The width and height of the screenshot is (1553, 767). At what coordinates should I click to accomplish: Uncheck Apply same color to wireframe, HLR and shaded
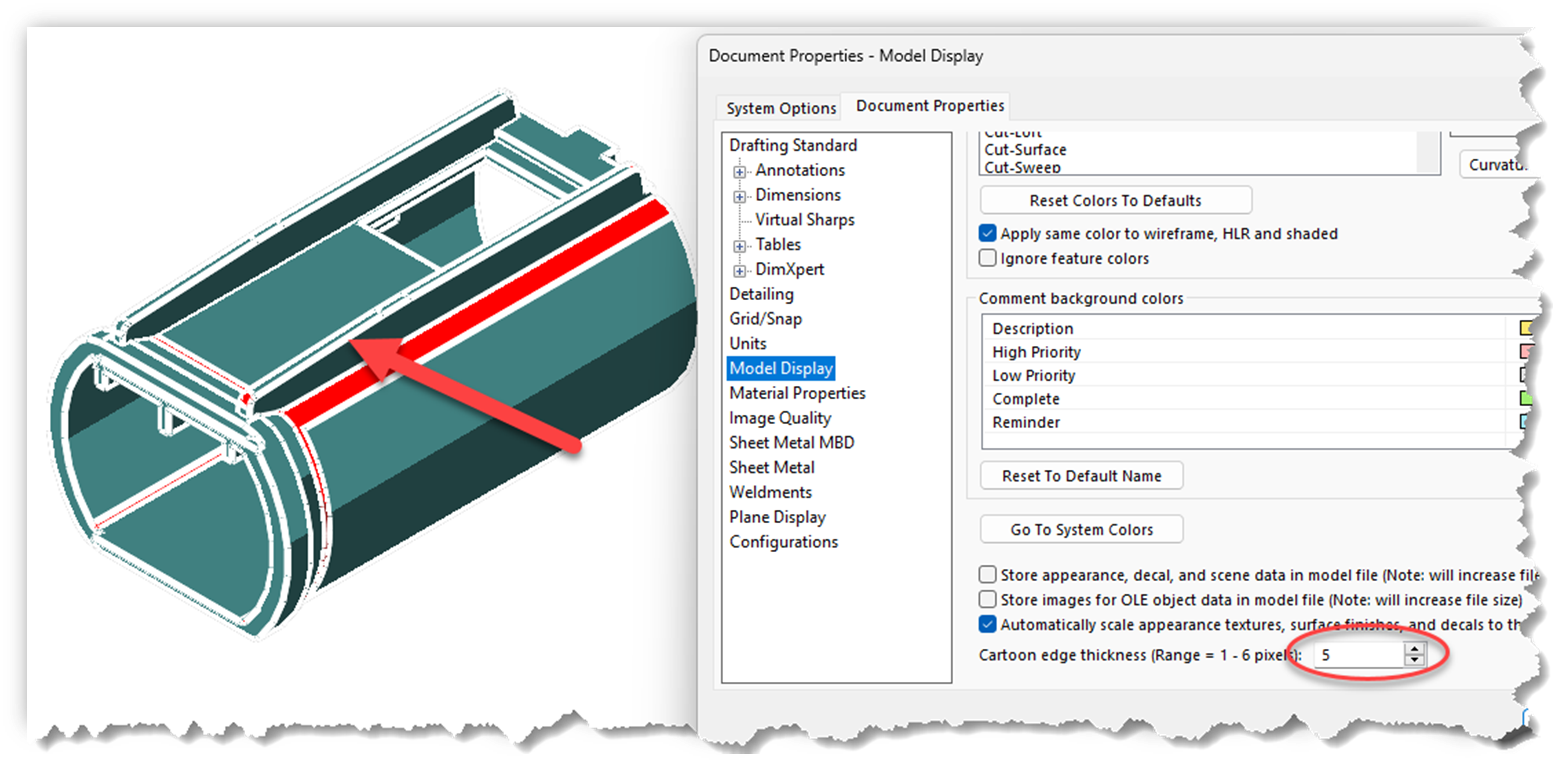[987, 232]
